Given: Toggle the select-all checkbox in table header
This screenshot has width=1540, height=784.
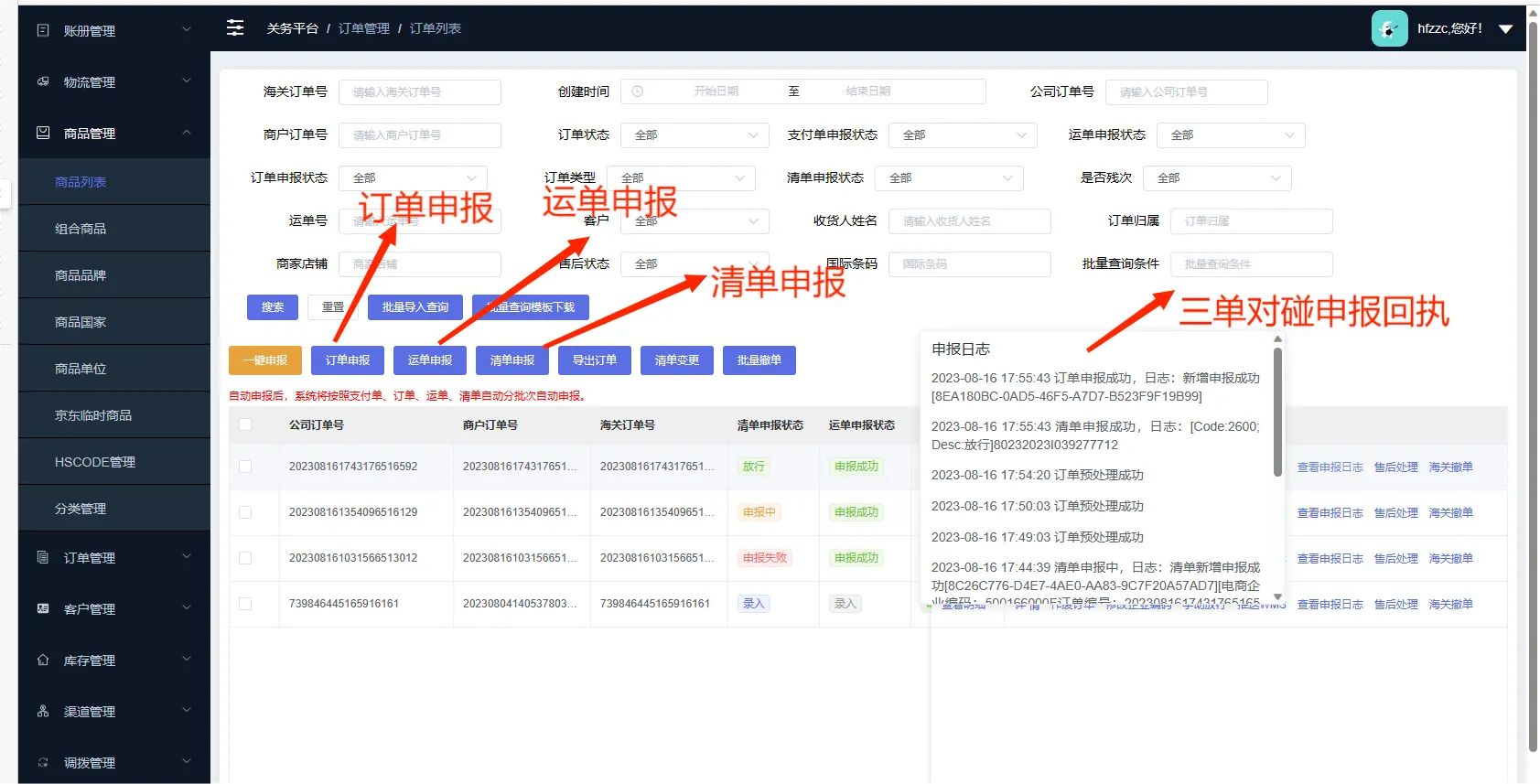Looking at the screenshot, I should [x=245, y=424].
